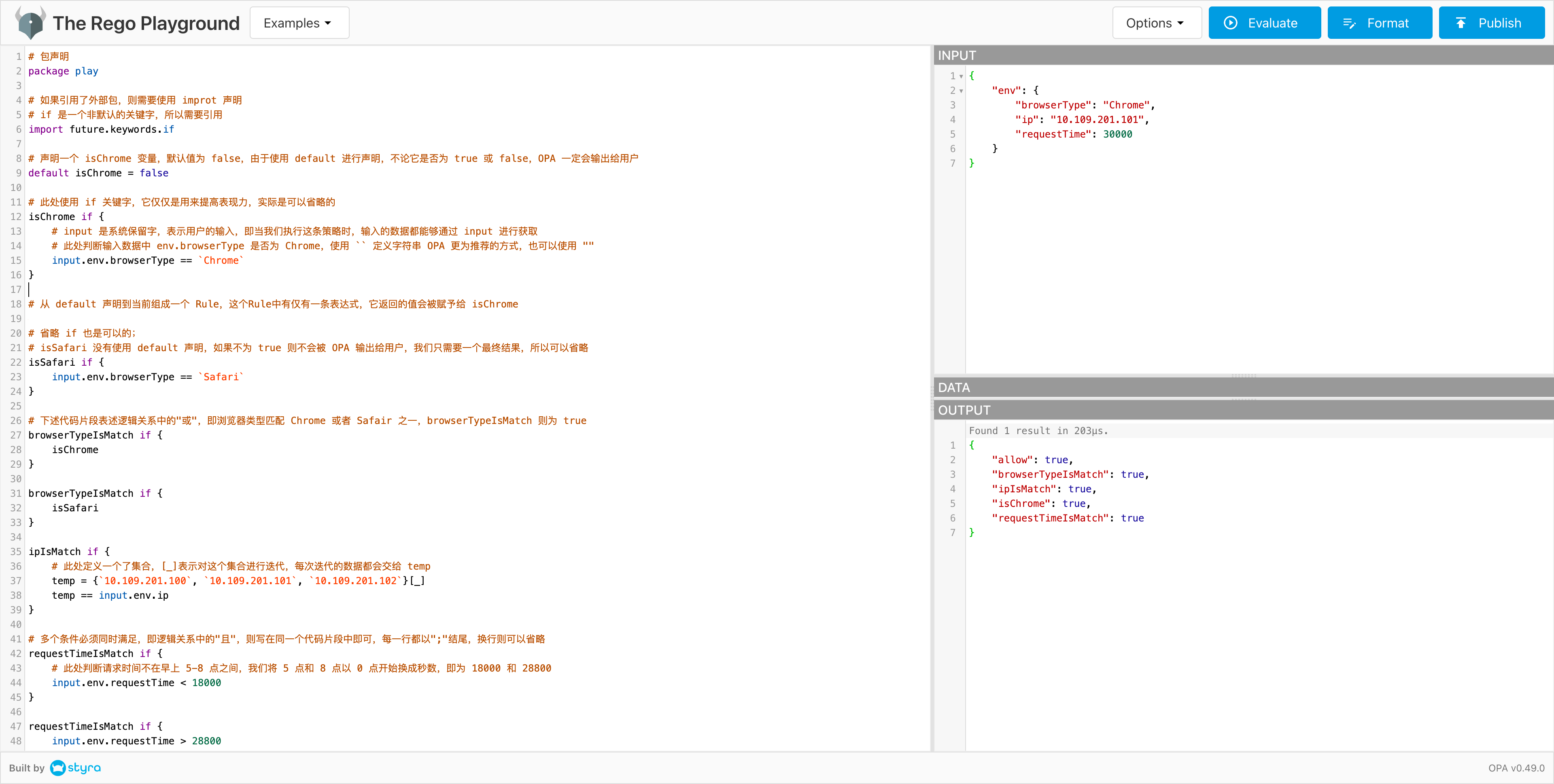Image resolution: width=1554 pixels, height=784 pixels.
Task: Click the OPA helmet logo icon
Action: (30, 22)
